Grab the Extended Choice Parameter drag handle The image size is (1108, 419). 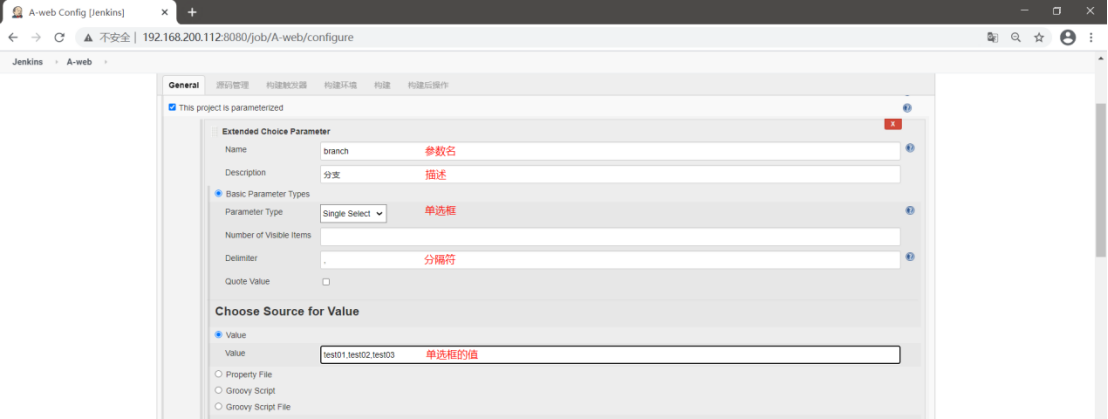215,131
